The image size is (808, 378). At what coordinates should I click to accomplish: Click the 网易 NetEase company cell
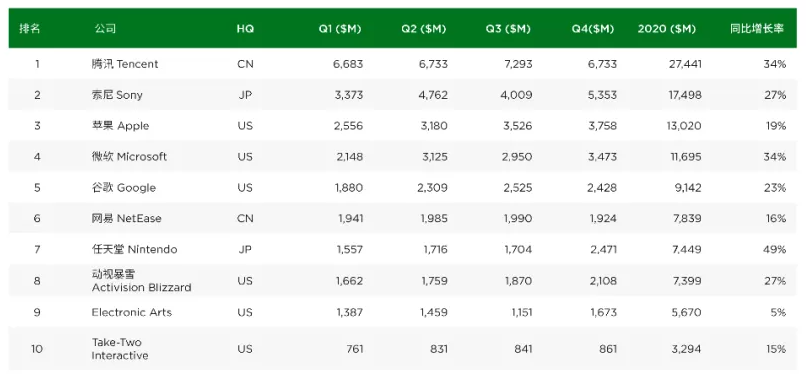(126, 218)
